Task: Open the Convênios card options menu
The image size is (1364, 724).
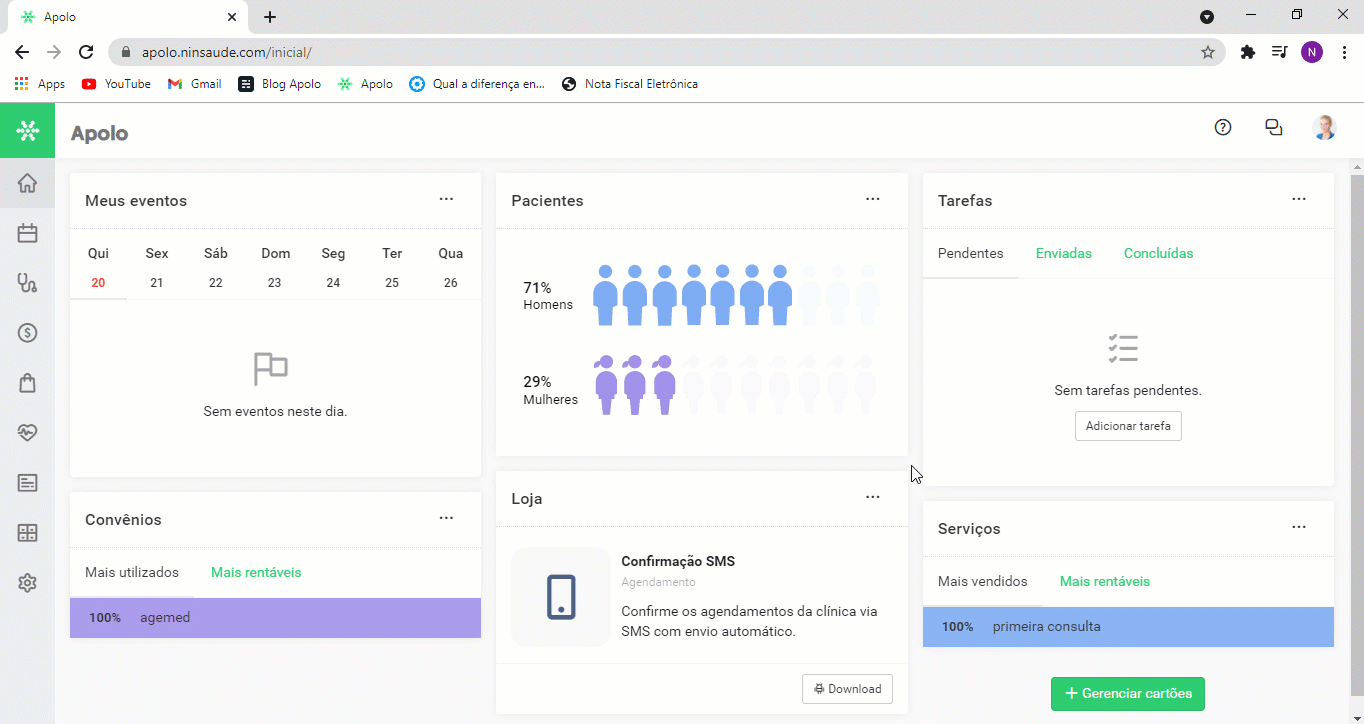Action: coord(446,518)
